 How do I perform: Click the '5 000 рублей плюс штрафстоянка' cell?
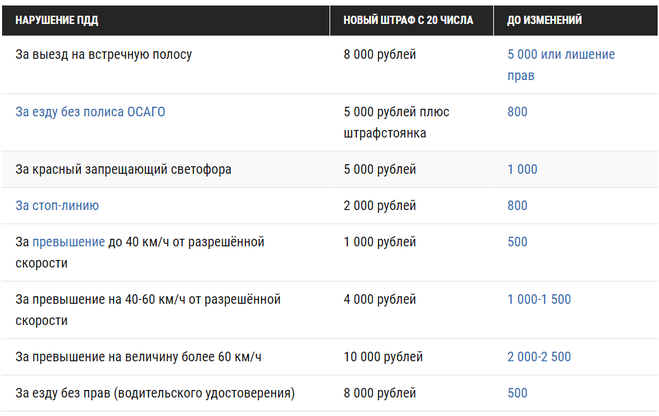[396, 122]
